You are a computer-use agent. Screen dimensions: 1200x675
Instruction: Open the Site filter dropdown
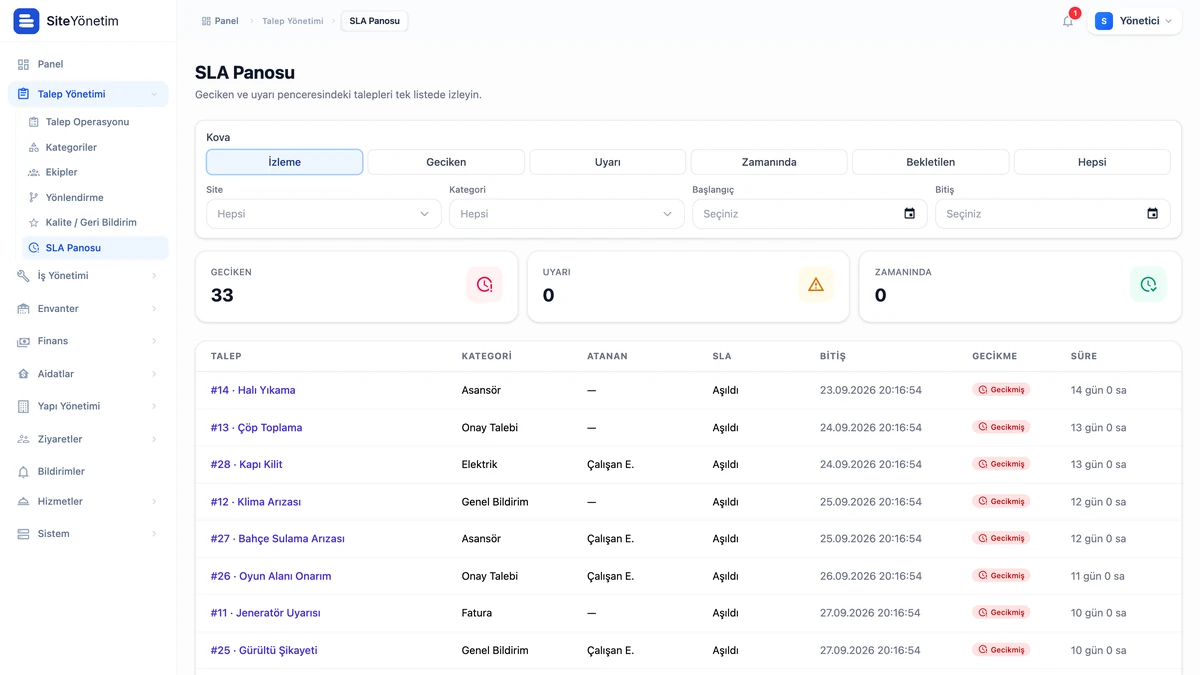pos(324,214)
